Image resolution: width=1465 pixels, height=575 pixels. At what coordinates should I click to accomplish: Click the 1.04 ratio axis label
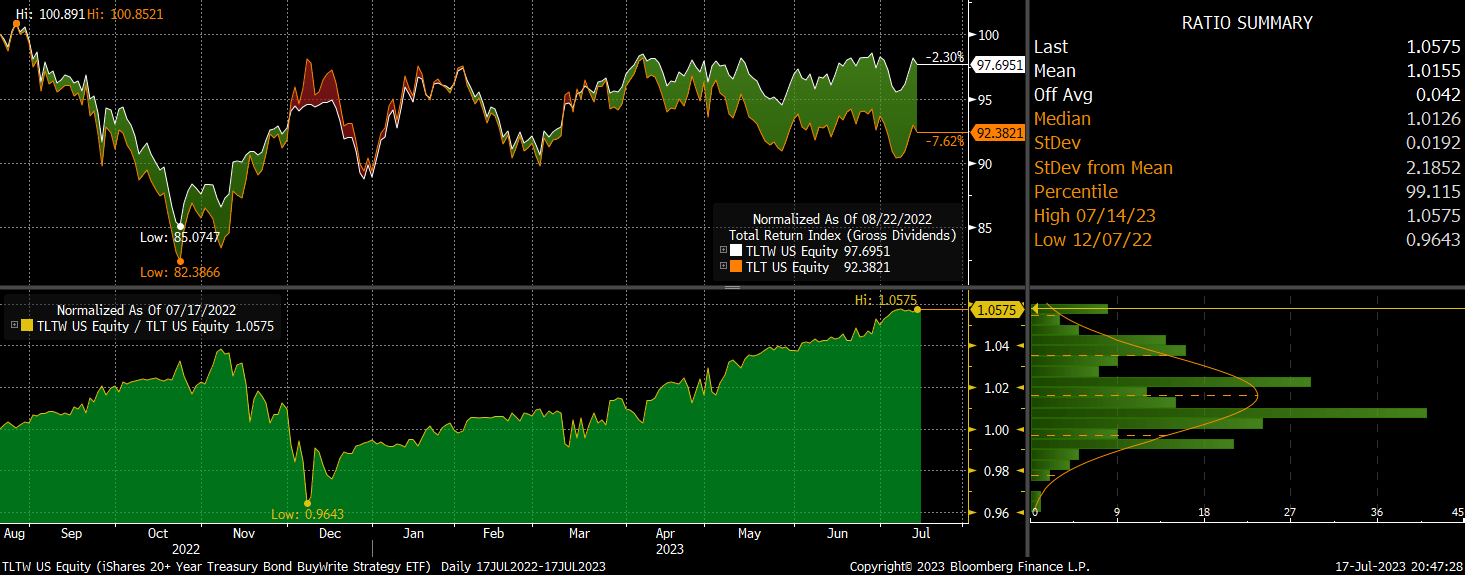click(998, 346)
